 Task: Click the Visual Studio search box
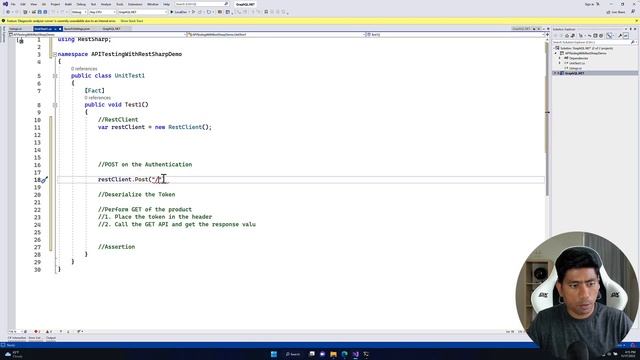tap(202, 4)
